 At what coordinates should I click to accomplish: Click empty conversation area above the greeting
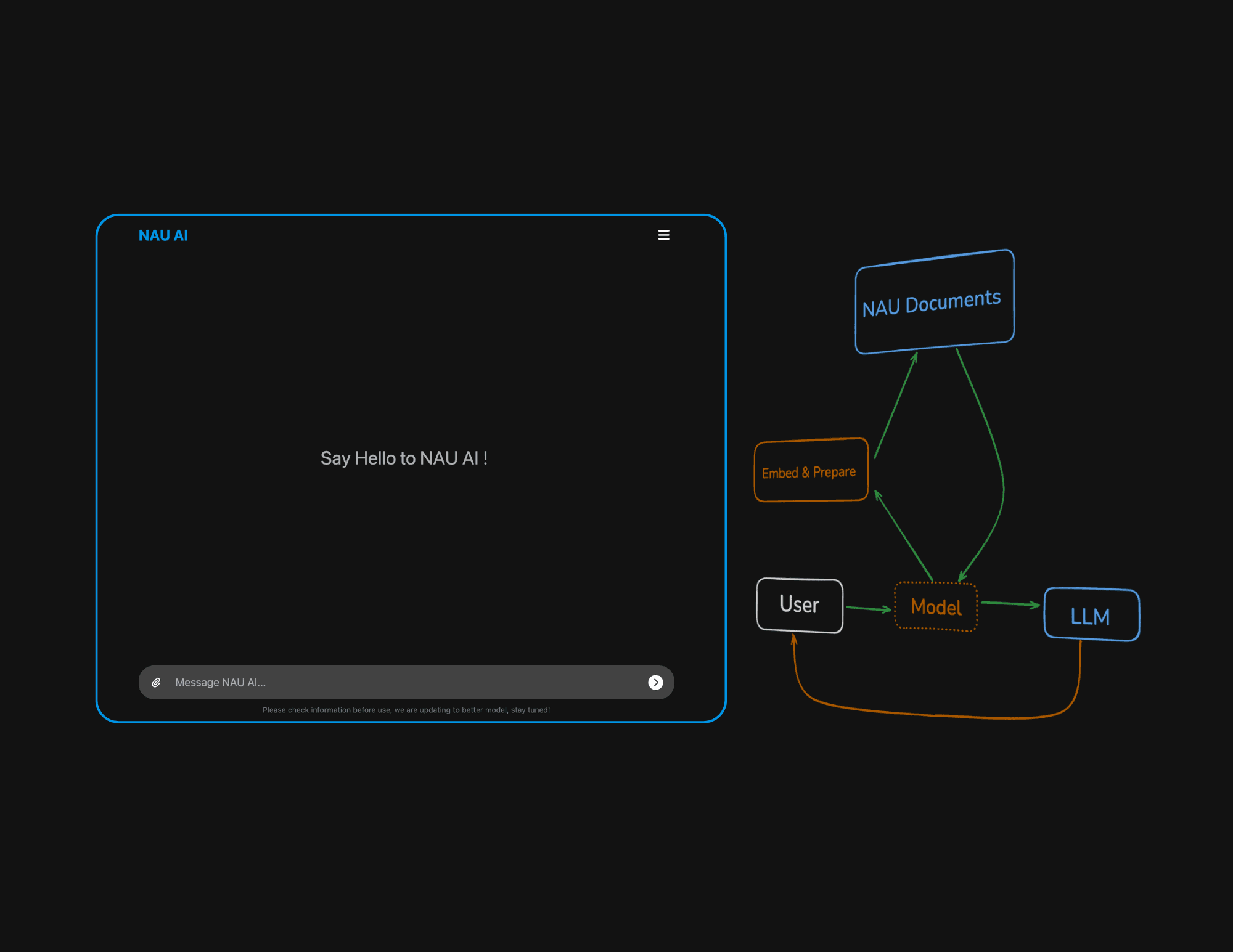tap(404, 345)
